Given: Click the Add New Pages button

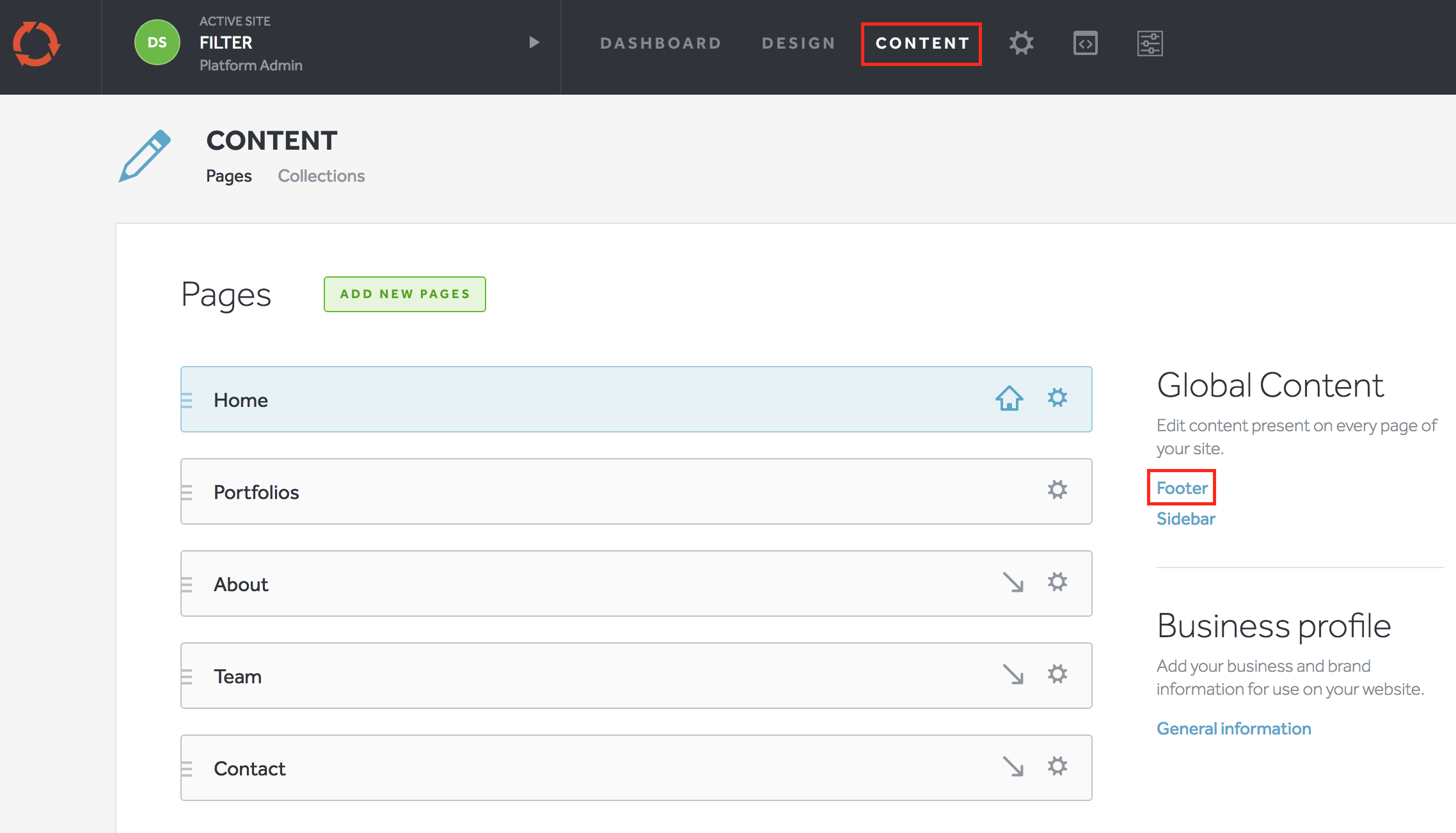Looking at the screenshot, I should [404, 294].
